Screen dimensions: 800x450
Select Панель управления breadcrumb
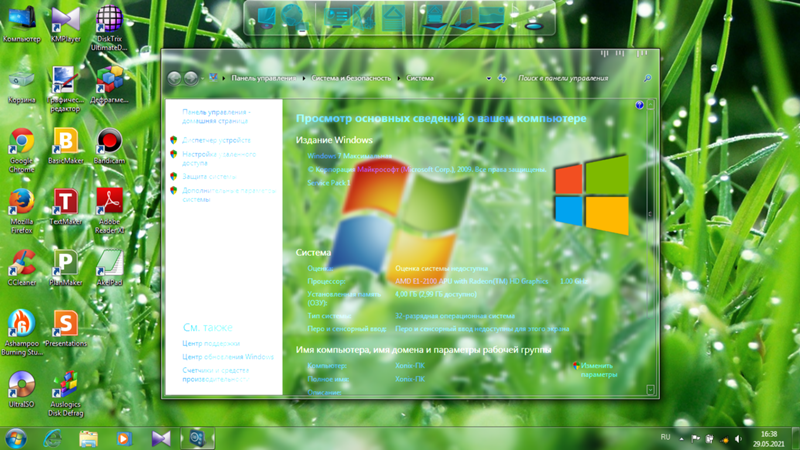coord(263,78)
